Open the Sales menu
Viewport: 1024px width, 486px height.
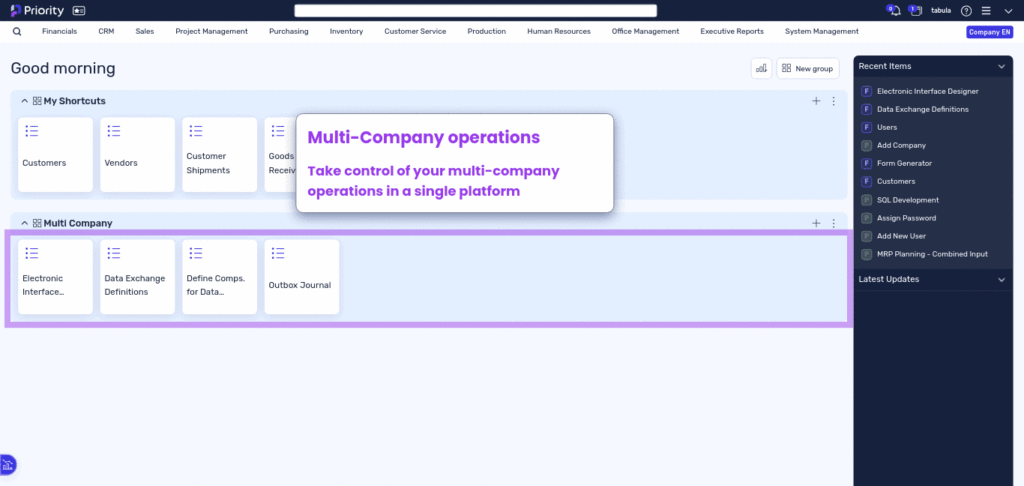145,31
